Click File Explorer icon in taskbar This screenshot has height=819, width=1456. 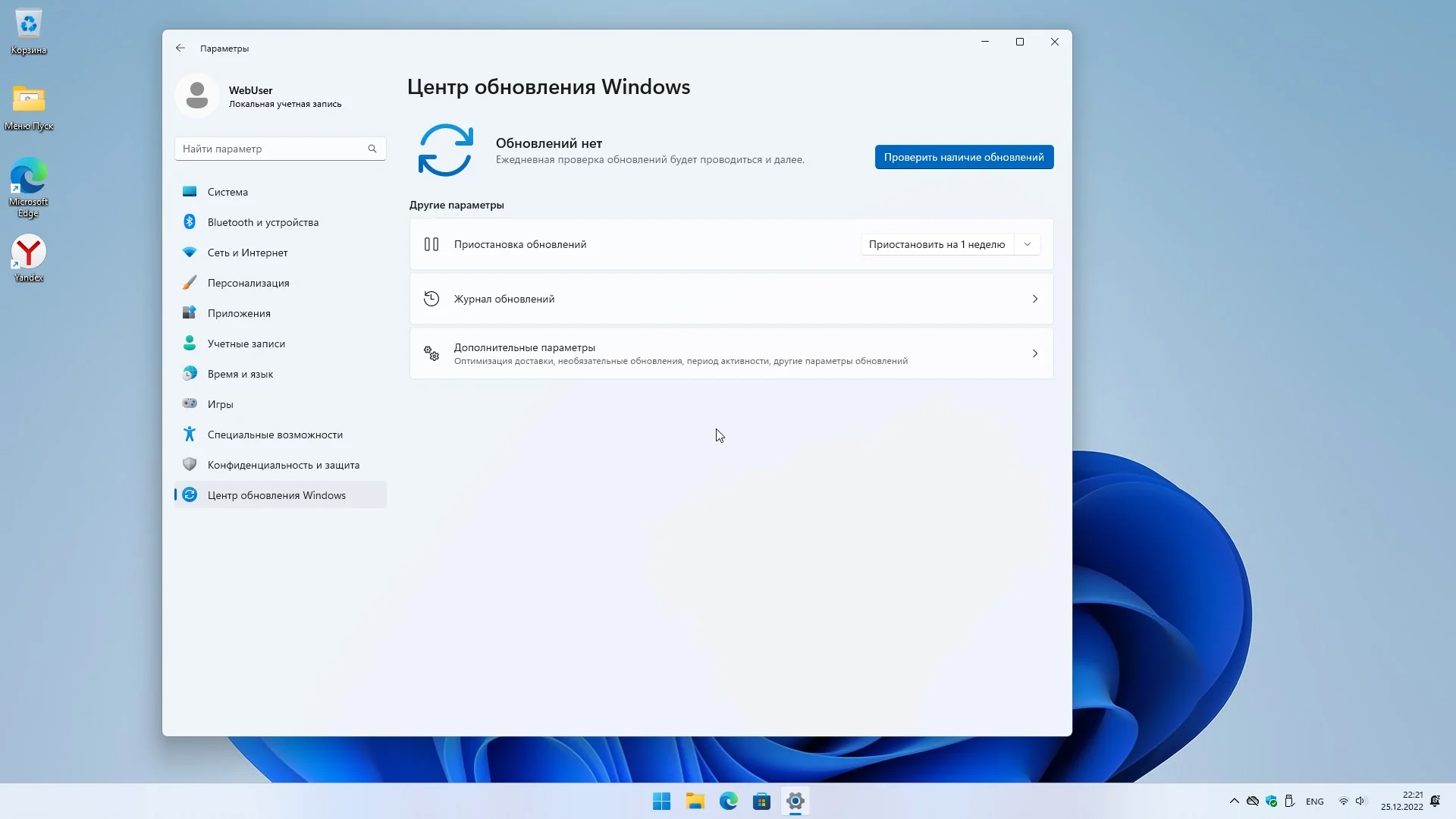point(695,801)
